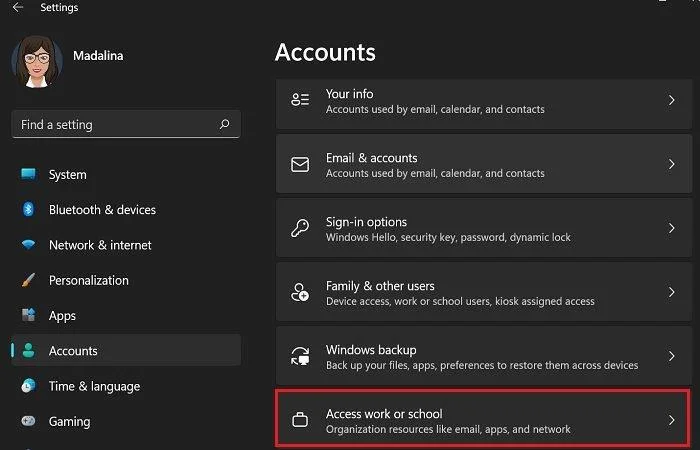
Task: Expand Windows backup chevron arrow
Action: [671, 356]
